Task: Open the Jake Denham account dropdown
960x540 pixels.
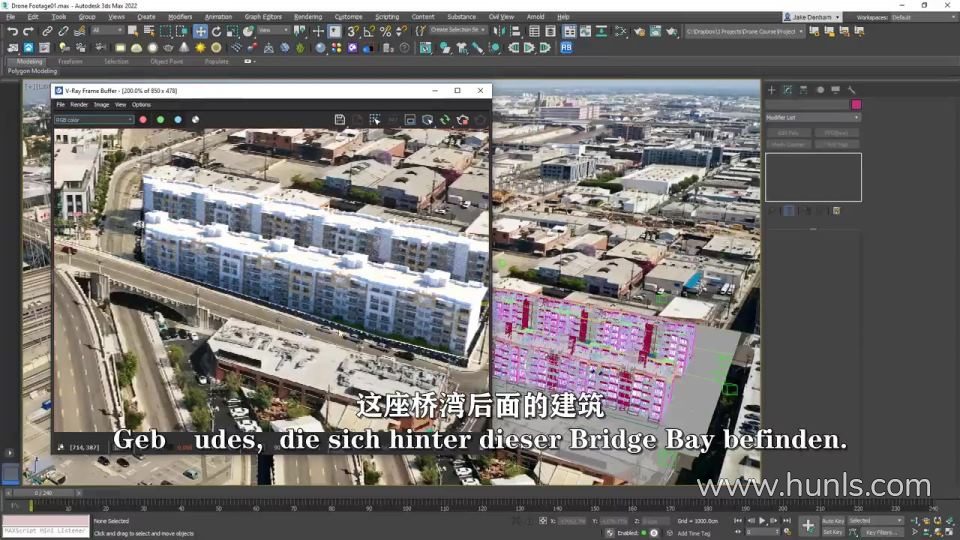Action: click(812, 17)
